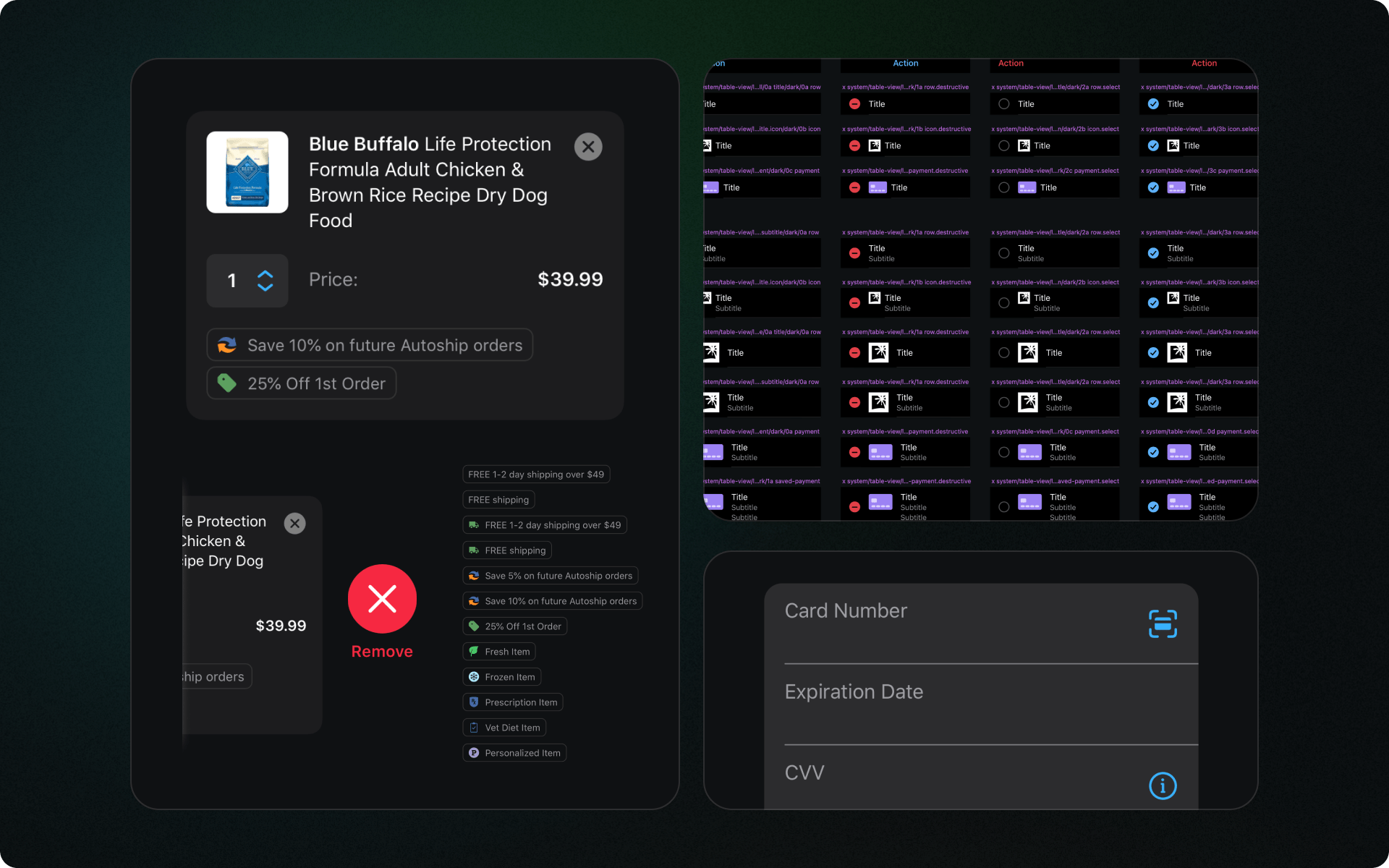Click the Price: label

[x=334, y=279]
